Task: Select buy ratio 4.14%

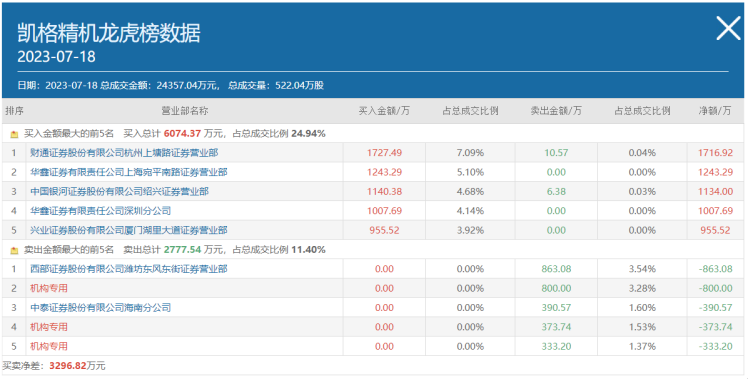Action: [470, 211]
